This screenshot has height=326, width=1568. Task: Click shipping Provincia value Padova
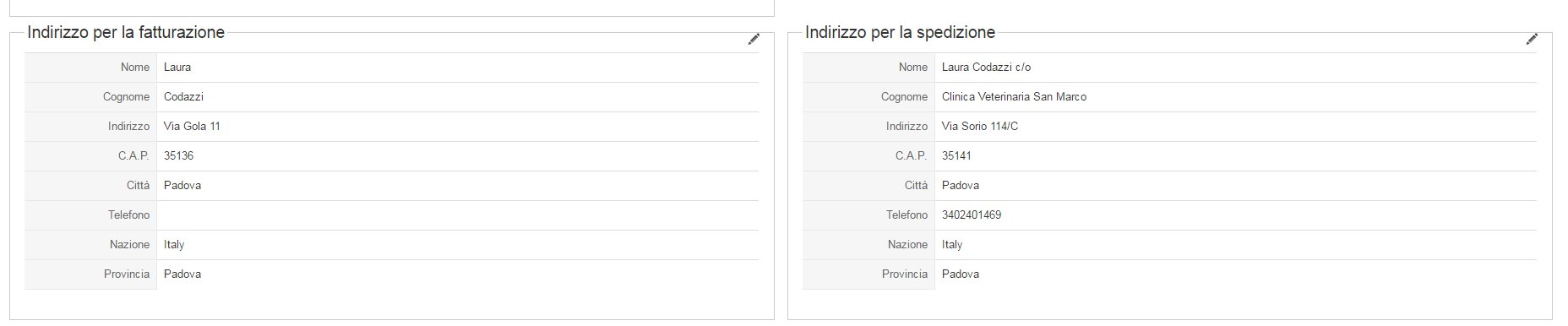coord(961,274)
